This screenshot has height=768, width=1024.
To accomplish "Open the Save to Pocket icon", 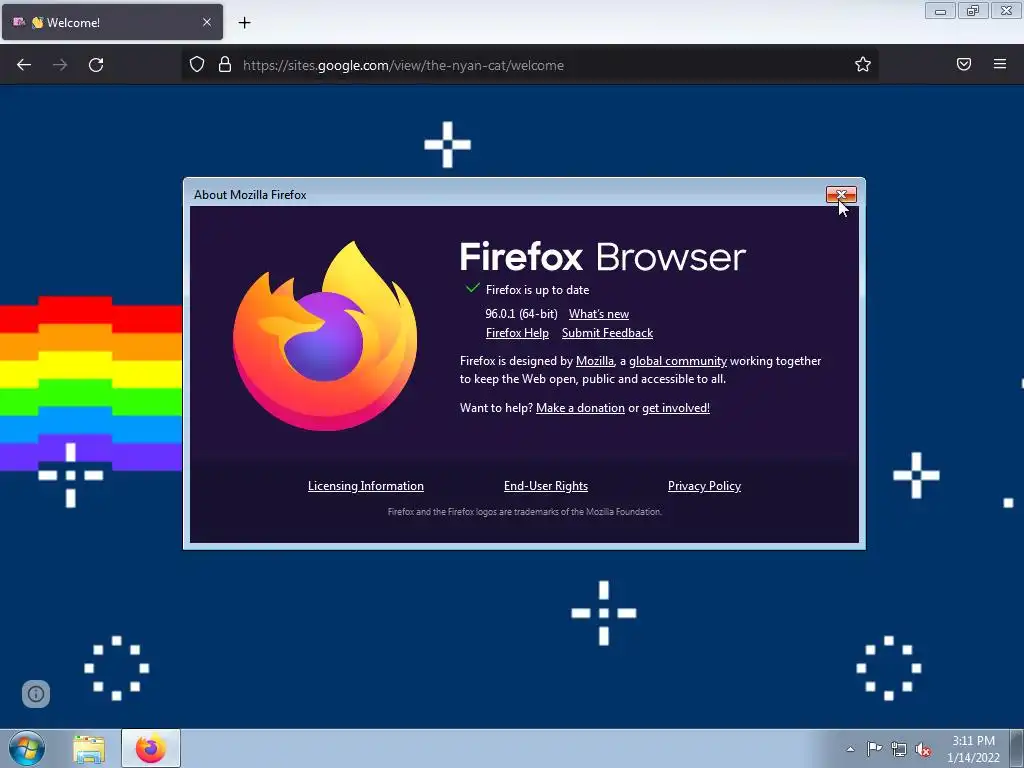I will tap(963, 64).
